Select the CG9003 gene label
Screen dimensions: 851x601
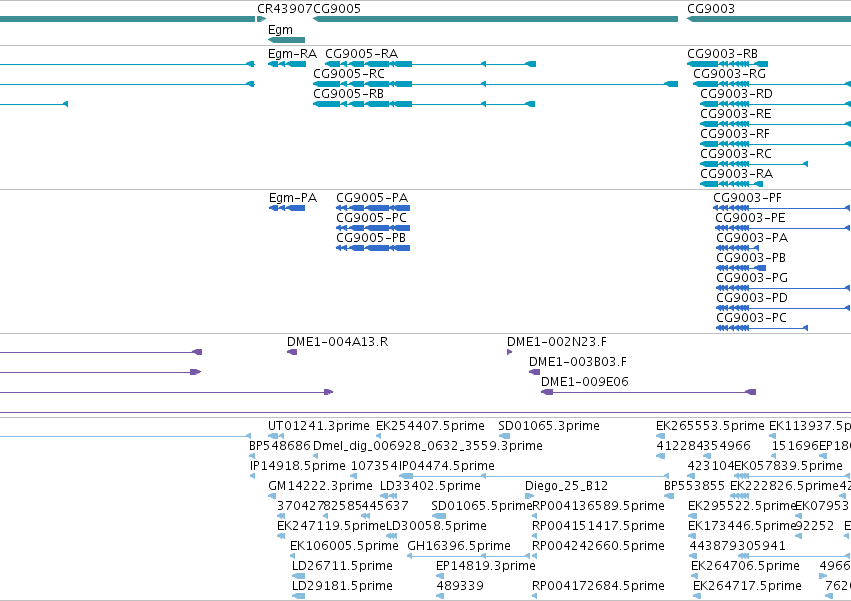tap(711, 9)
